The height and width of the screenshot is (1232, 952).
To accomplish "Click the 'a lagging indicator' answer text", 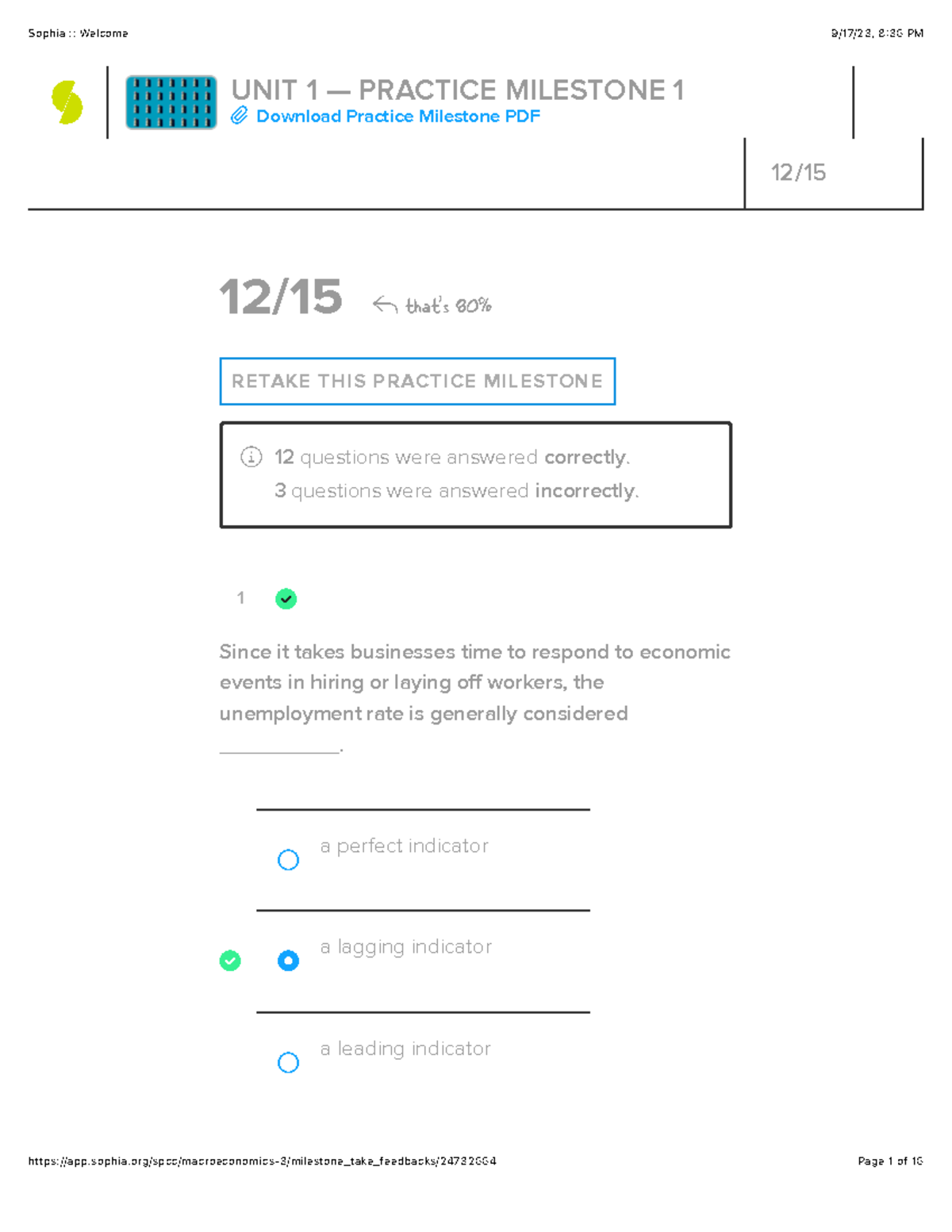I will (x=405, y=946).
